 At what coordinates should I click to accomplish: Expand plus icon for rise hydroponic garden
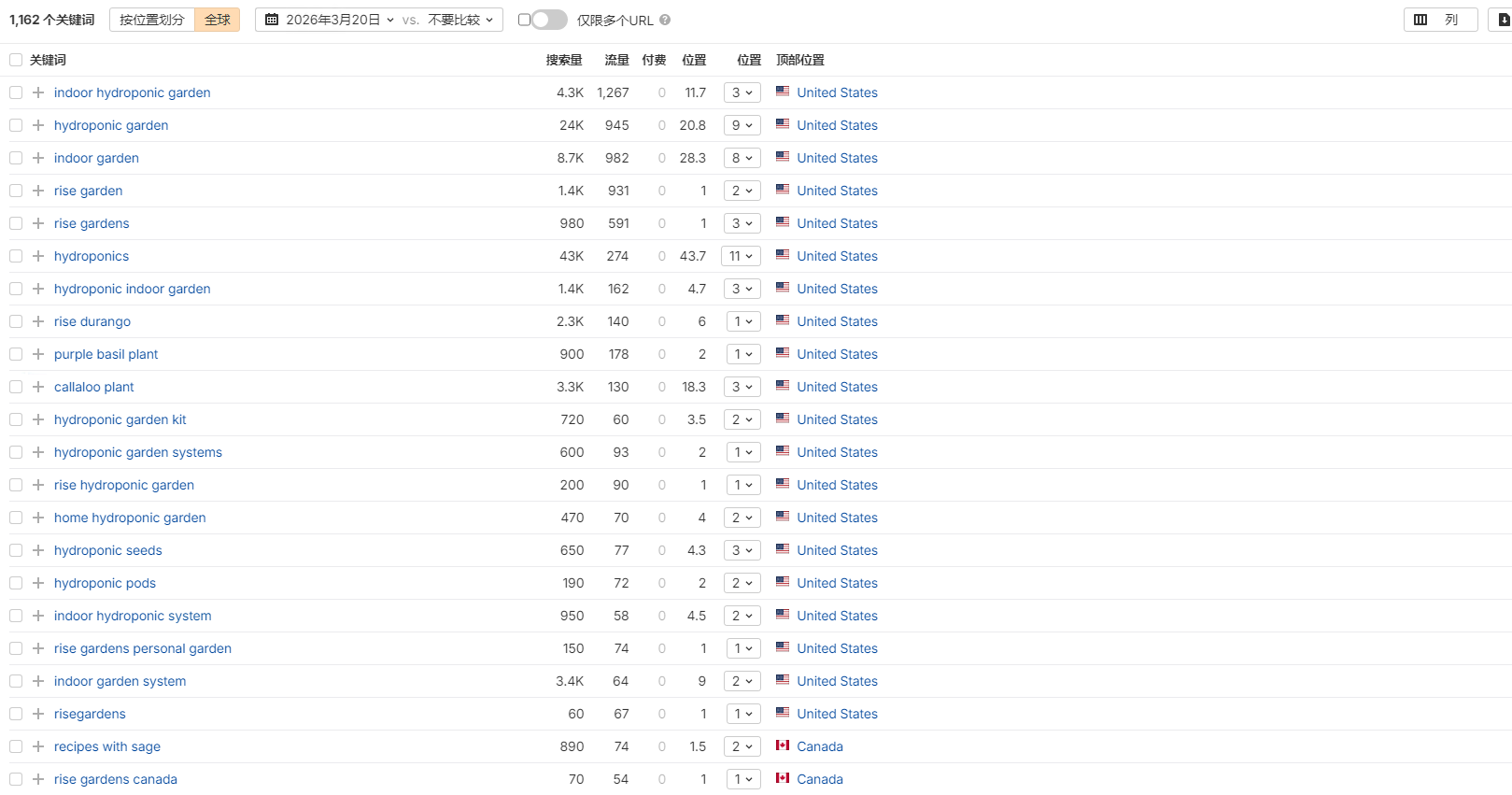point(38,485)
